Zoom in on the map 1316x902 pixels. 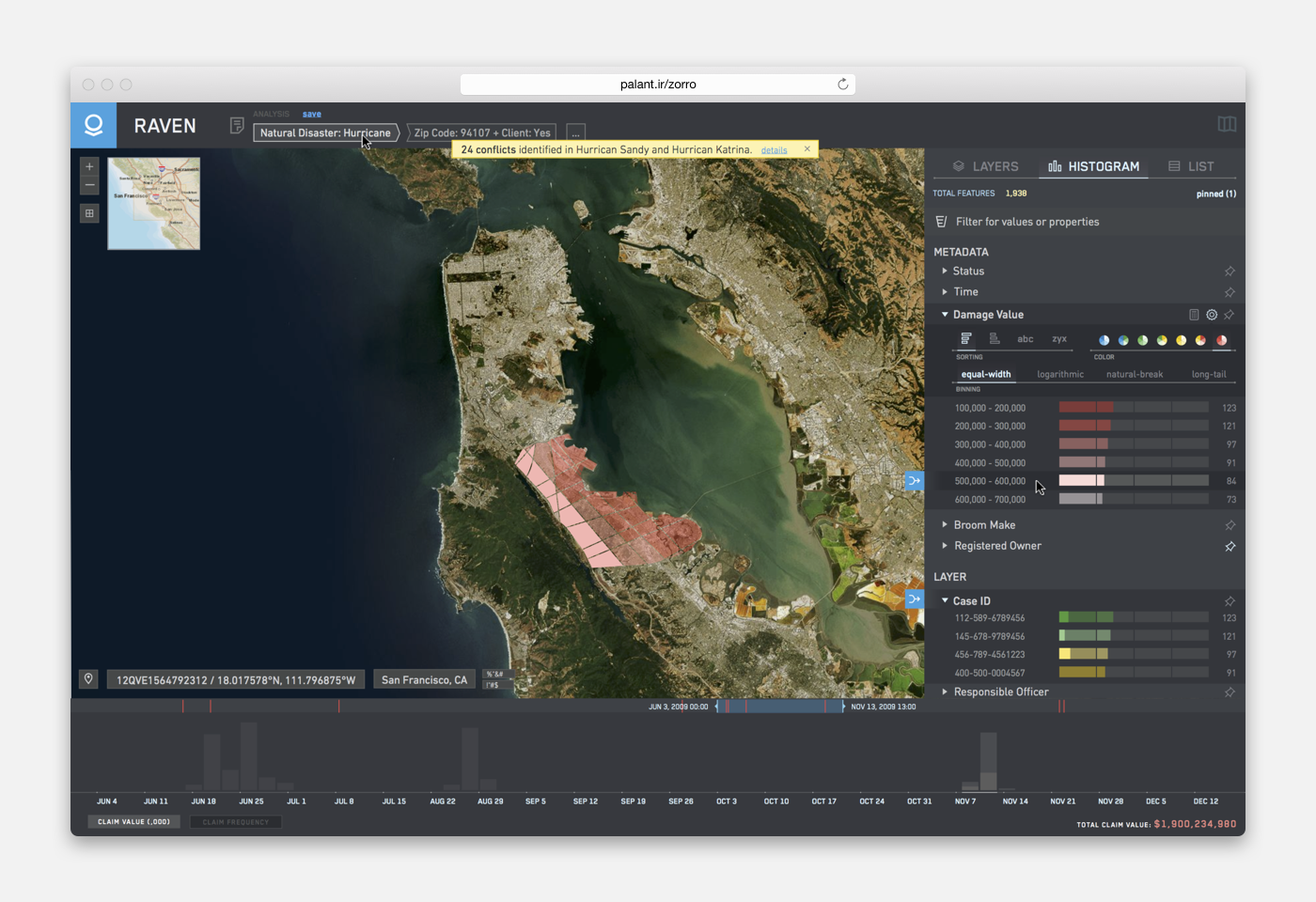point(89,166)
